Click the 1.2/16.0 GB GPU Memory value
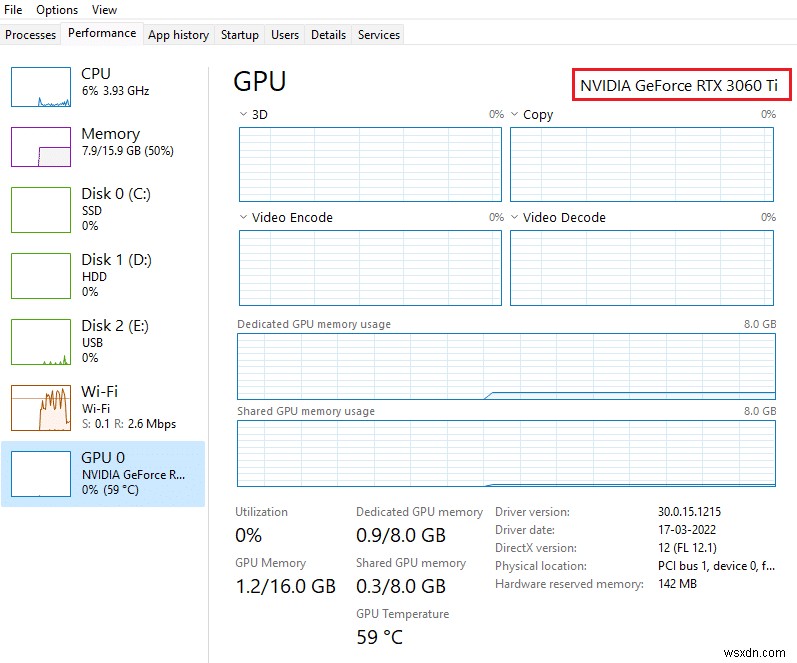797x663 pixels. pos(286,586)
